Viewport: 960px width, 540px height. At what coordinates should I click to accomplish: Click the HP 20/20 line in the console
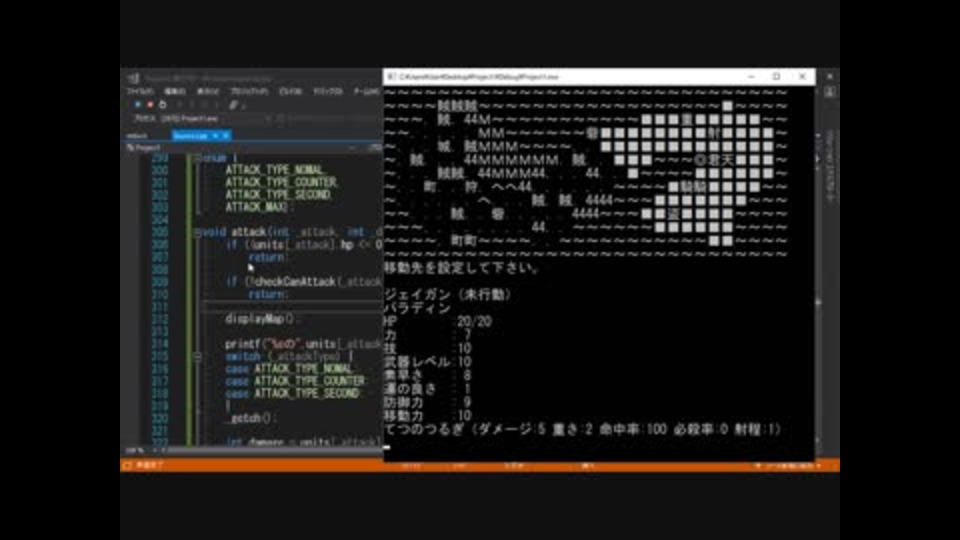[438, 321]
